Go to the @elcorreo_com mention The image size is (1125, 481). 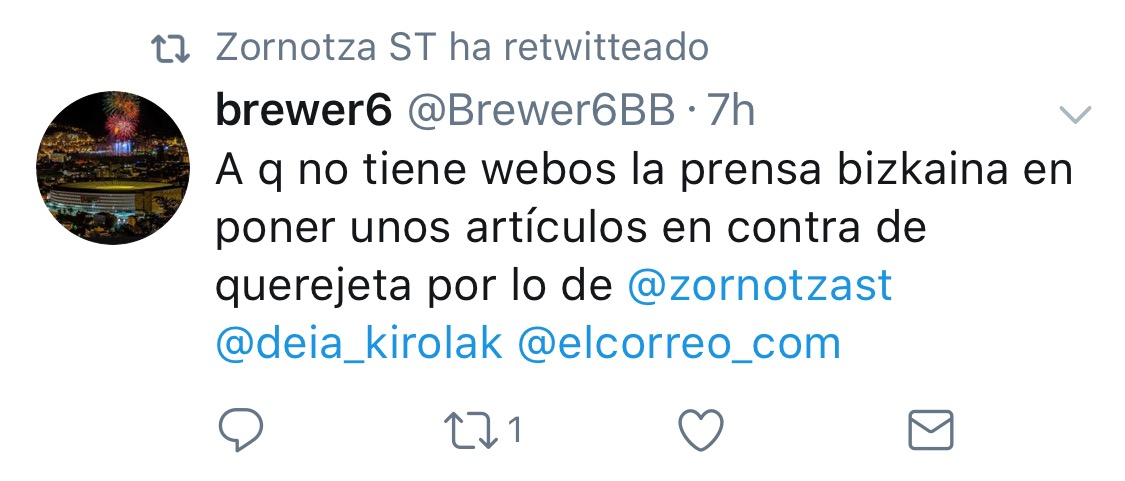tap(679, 344)
